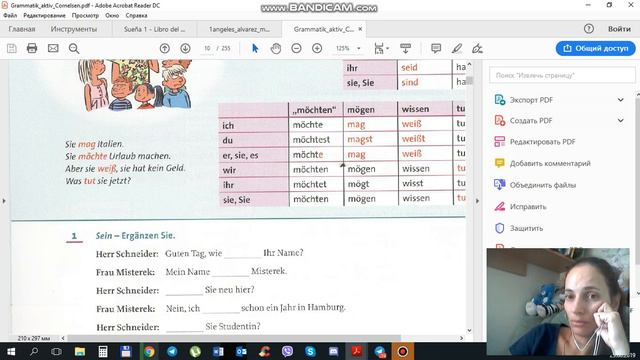Click the Общий доступ button
Image resolution: width=640 pixels, height=360 pixels.
coord(596,48)
